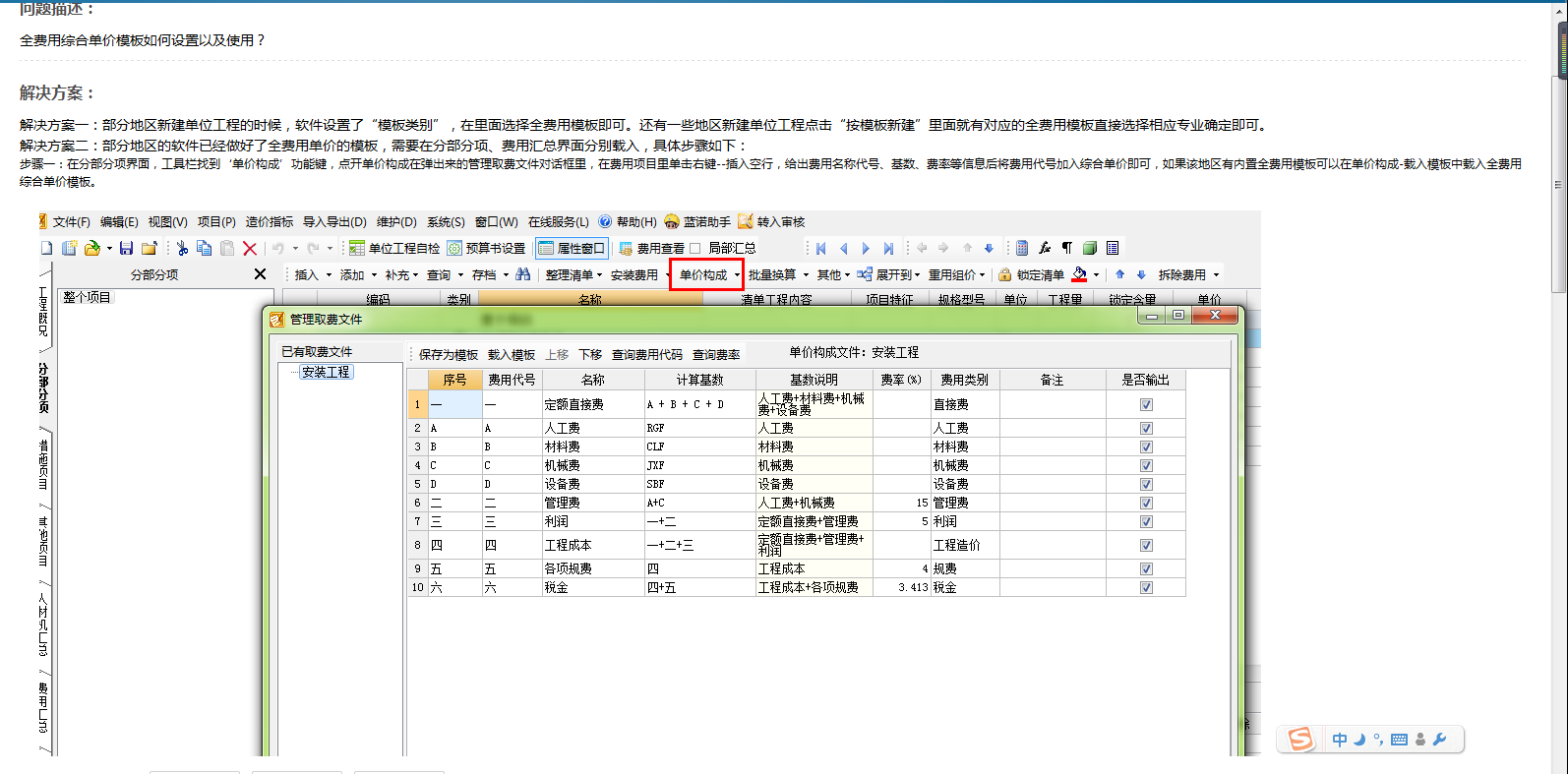Click the Save floppy disk icon

[x=126, y=248]
